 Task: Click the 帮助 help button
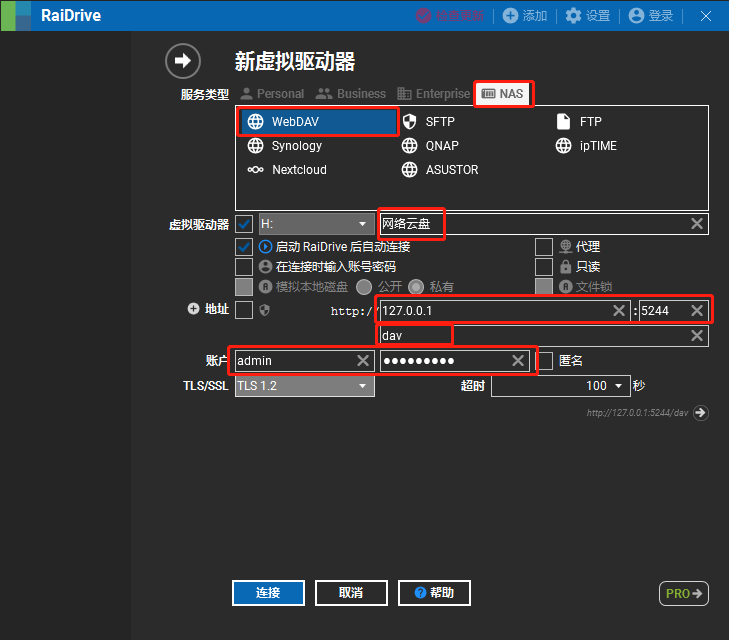point(434,593)
